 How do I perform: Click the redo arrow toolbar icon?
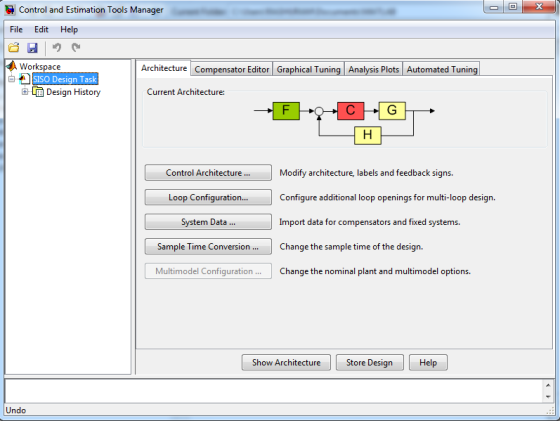[x=76, y=47]
